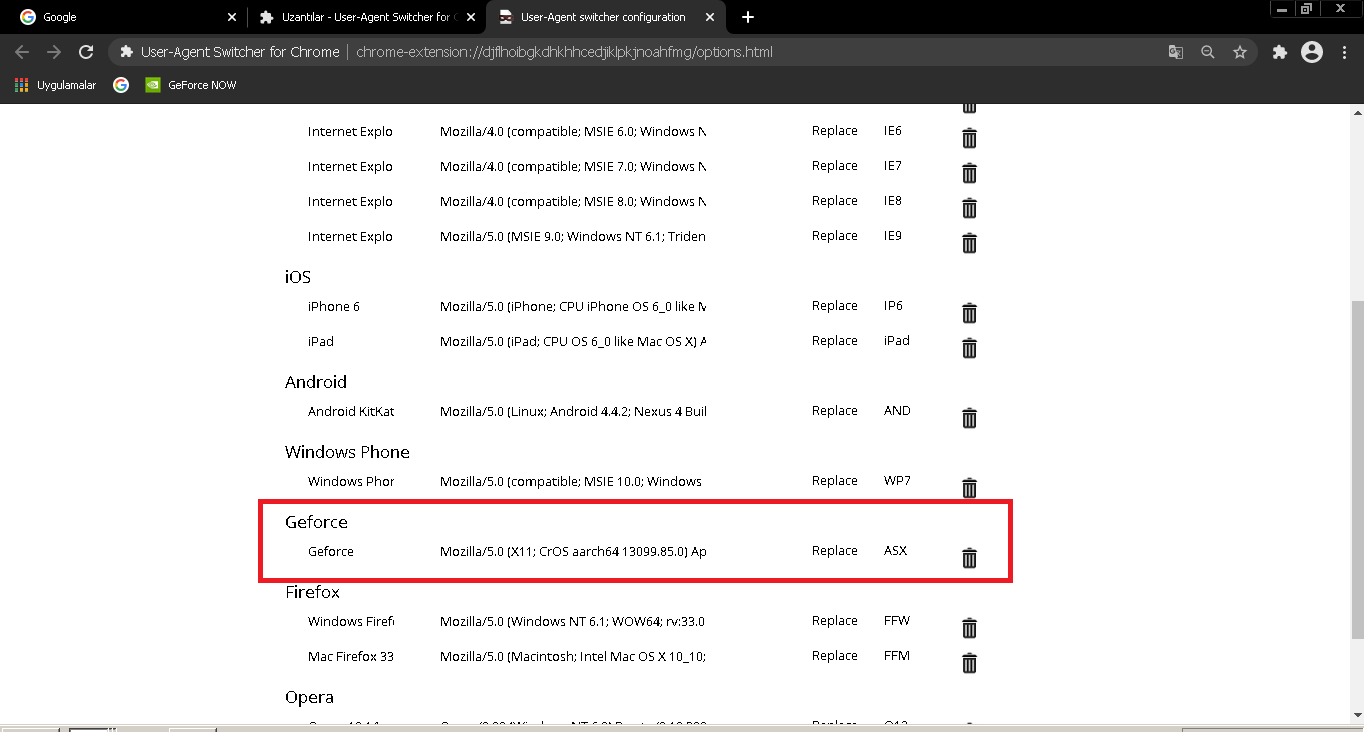
Task: Click the iOS group heading
Action: 298,277
